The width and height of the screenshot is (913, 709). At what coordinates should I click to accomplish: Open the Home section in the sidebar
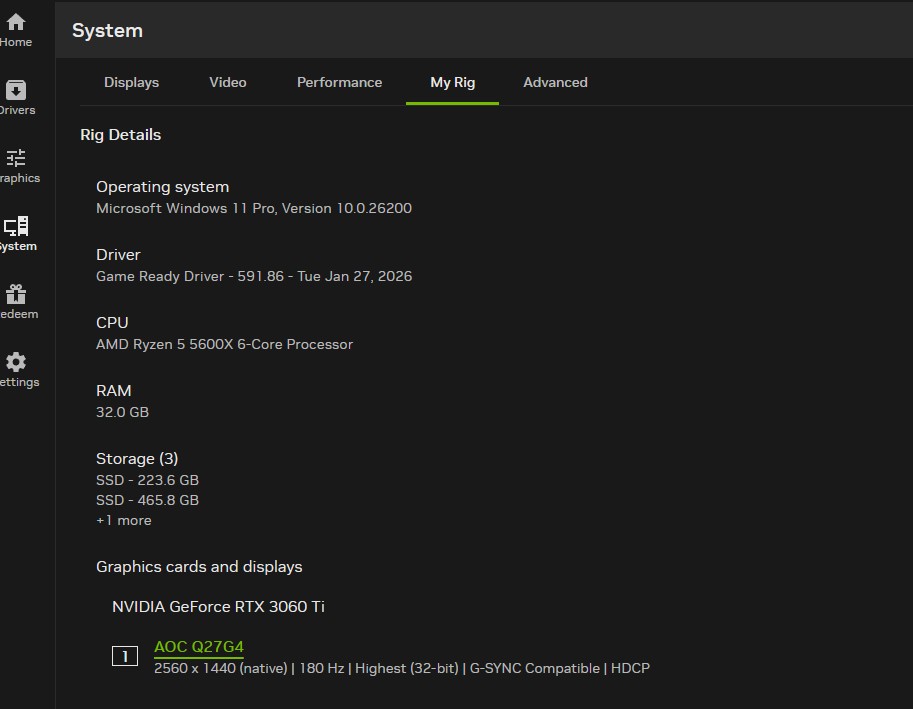click(x=16, y=30)
